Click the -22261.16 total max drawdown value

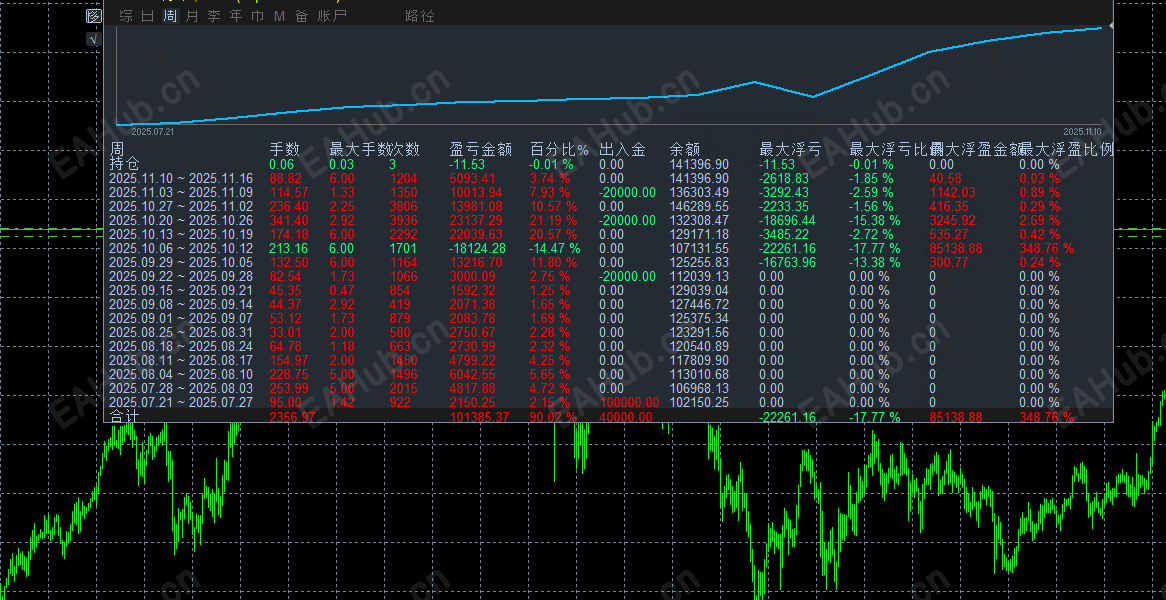point(787,417)
